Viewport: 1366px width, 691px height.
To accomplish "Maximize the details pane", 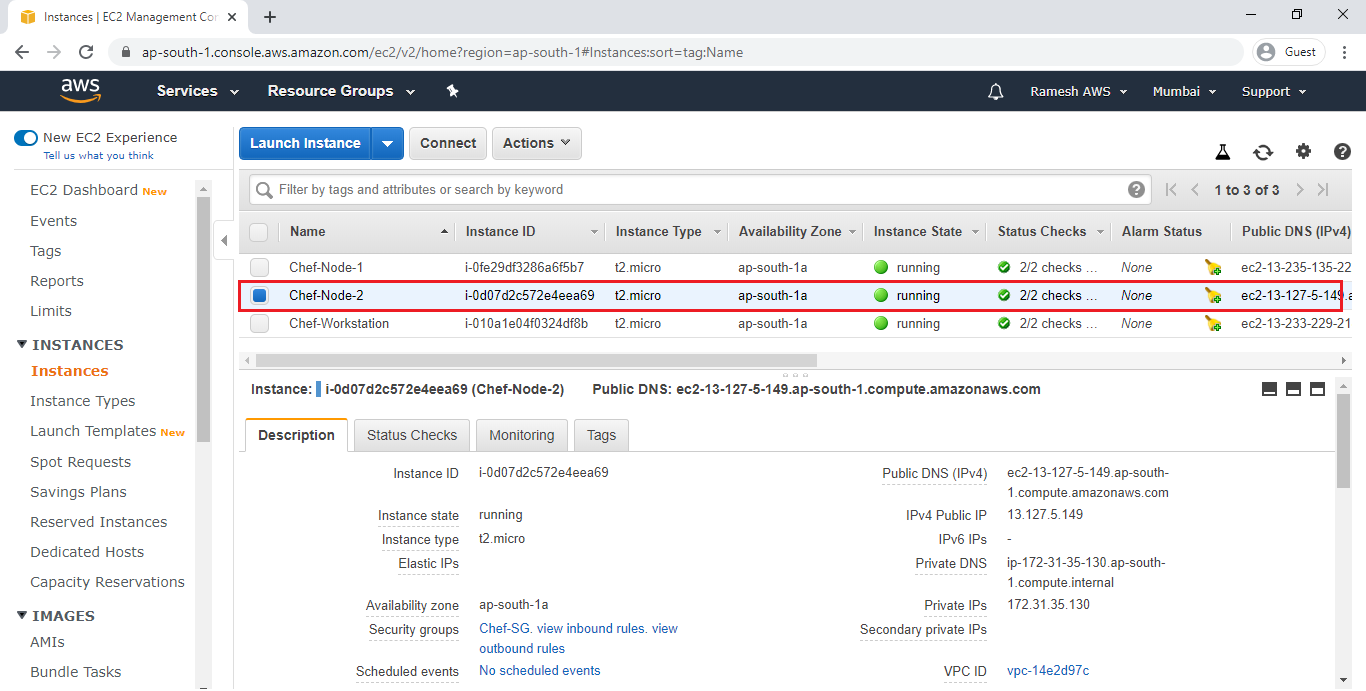I will click(1317, 389).
